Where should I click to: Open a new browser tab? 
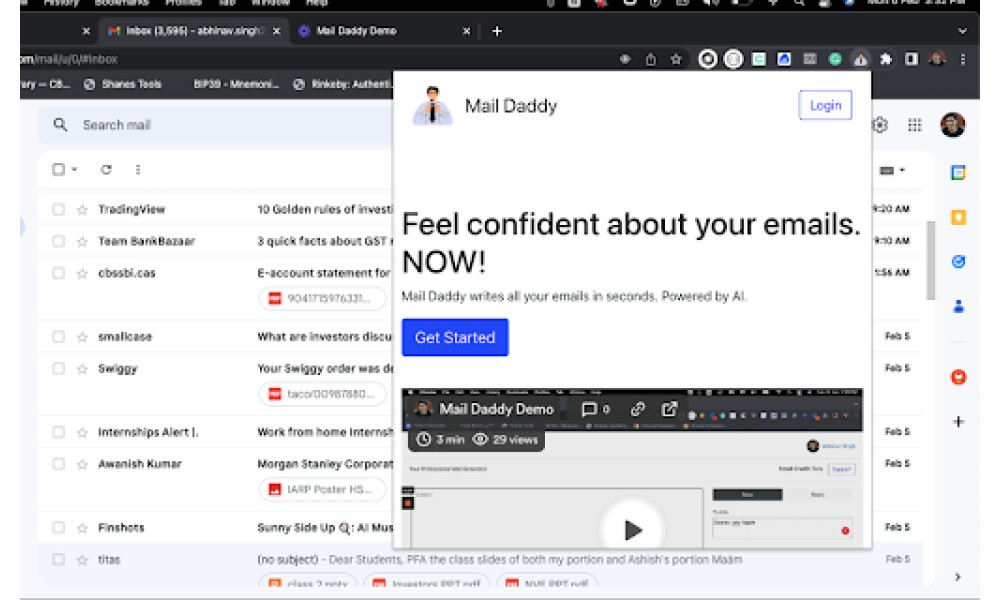(x=497, y=31)
